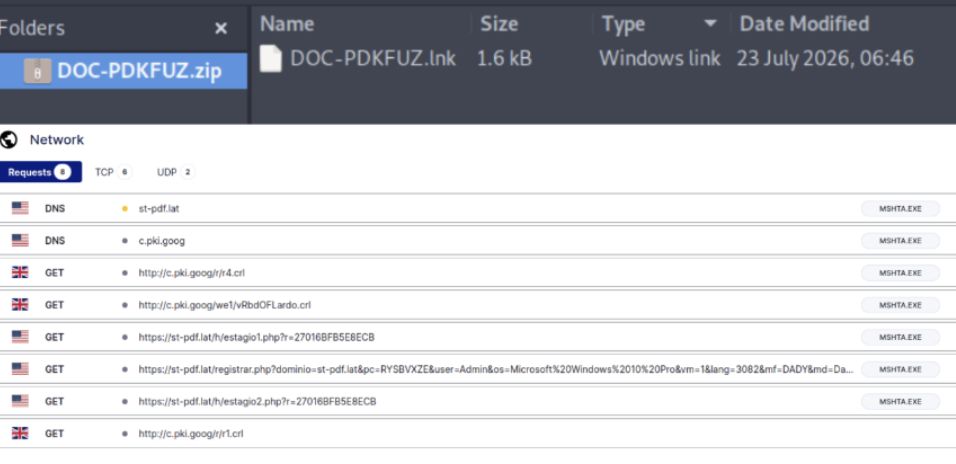Click MSHTA.EXE badge on estagio1.php row
The height and width of the screenshot is (464, 956).
coord(900,337)
